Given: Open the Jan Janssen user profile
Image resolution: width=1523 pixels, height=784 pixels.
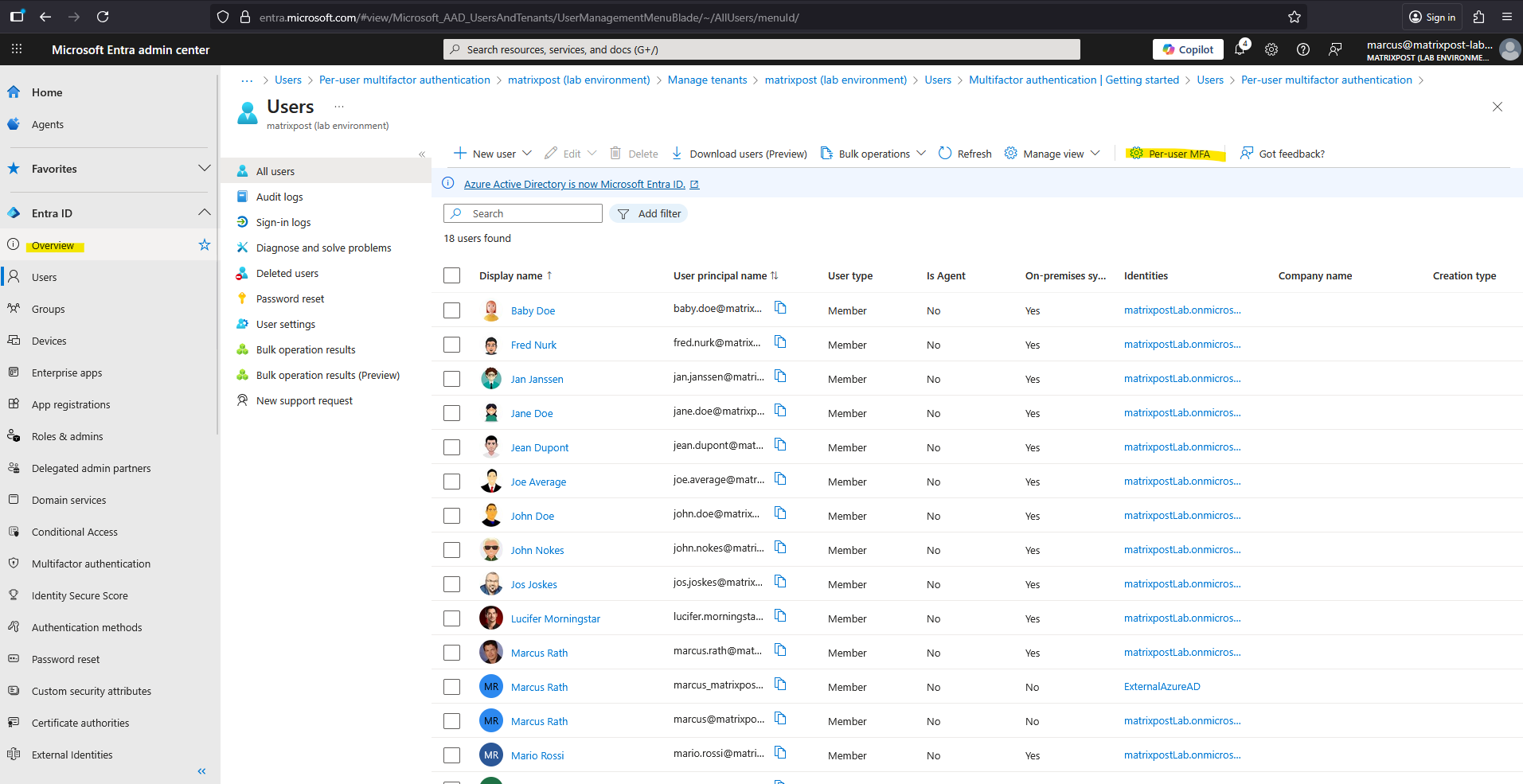Looking at the screenshot, I should click(x=537, y=379).
